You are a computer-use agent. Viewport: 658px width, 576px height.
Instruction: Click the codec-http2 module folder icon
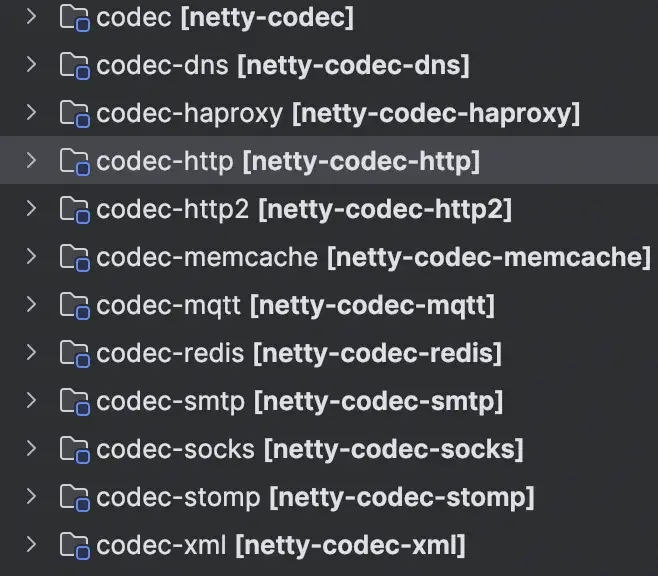tap(75, 209)
